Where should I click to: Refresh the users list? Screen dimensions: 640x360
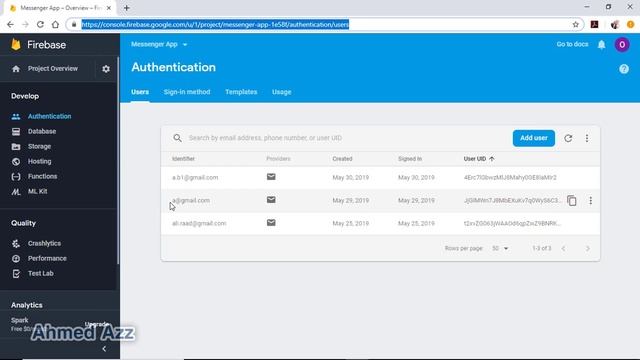tap(568, 138)
